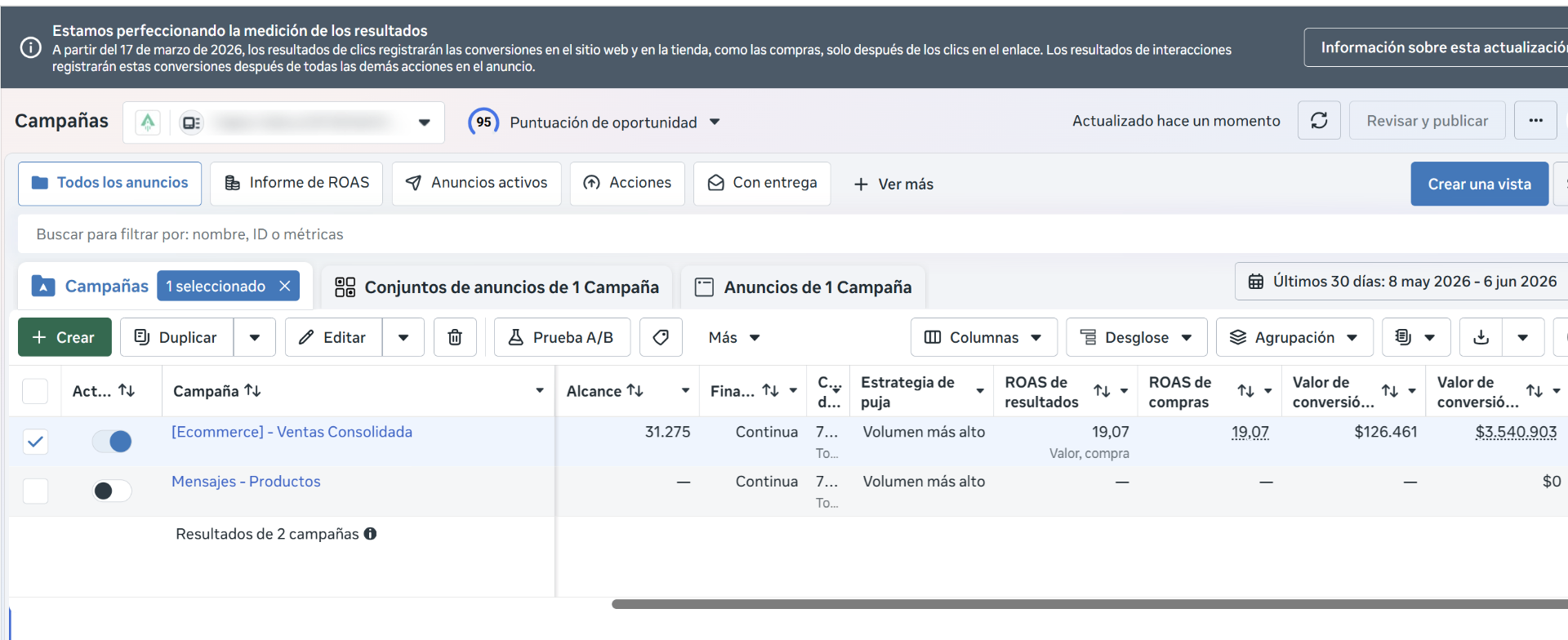Image resolution: width=1568 pixels, height=640 pixels.
Task: Clear the 1 seleccionado filter with X
Action: click(285, 286)
